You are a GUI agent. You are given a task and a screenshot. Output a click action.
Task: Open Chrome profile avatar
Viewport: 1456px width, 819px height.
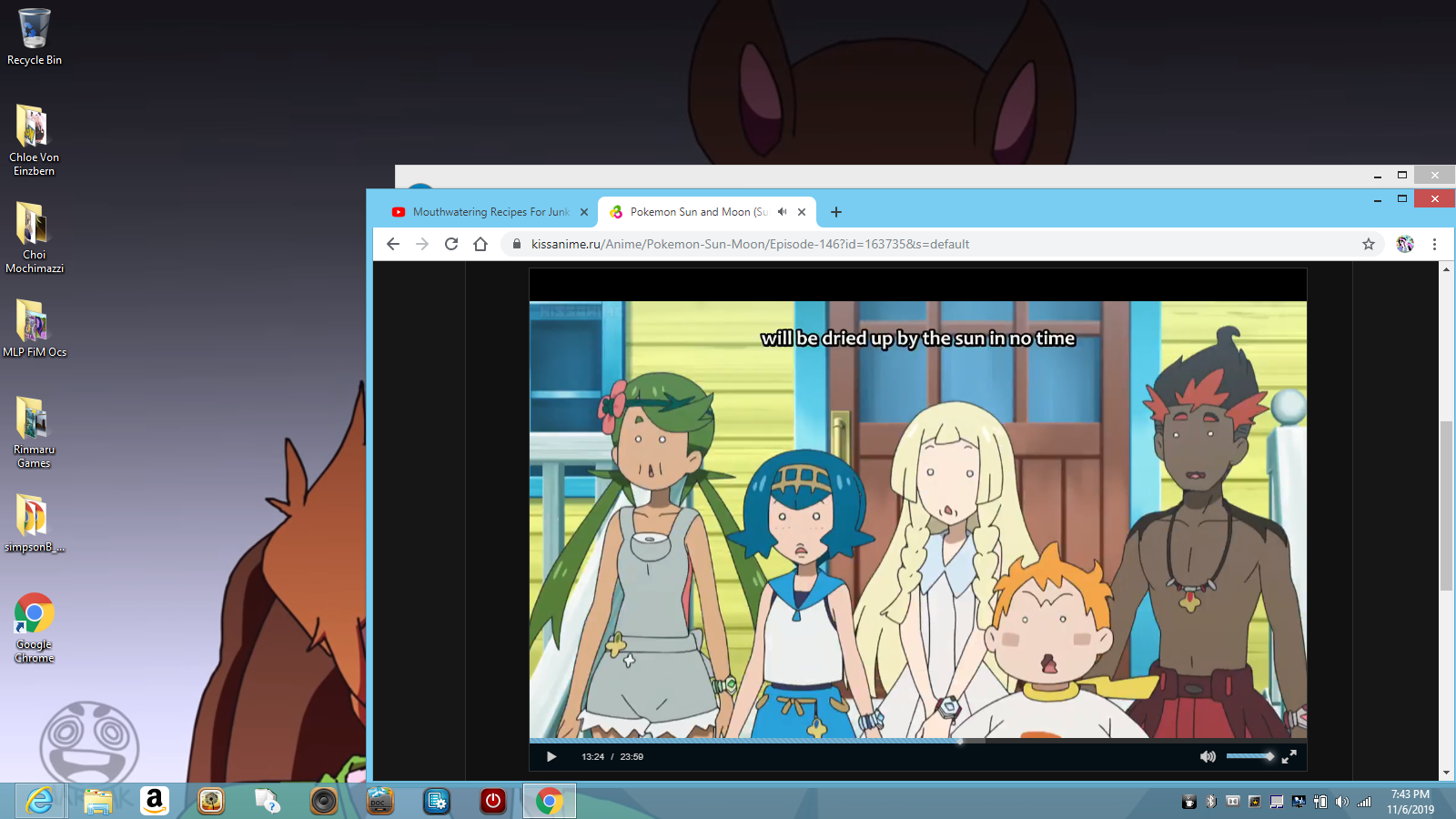[1405, 244]
